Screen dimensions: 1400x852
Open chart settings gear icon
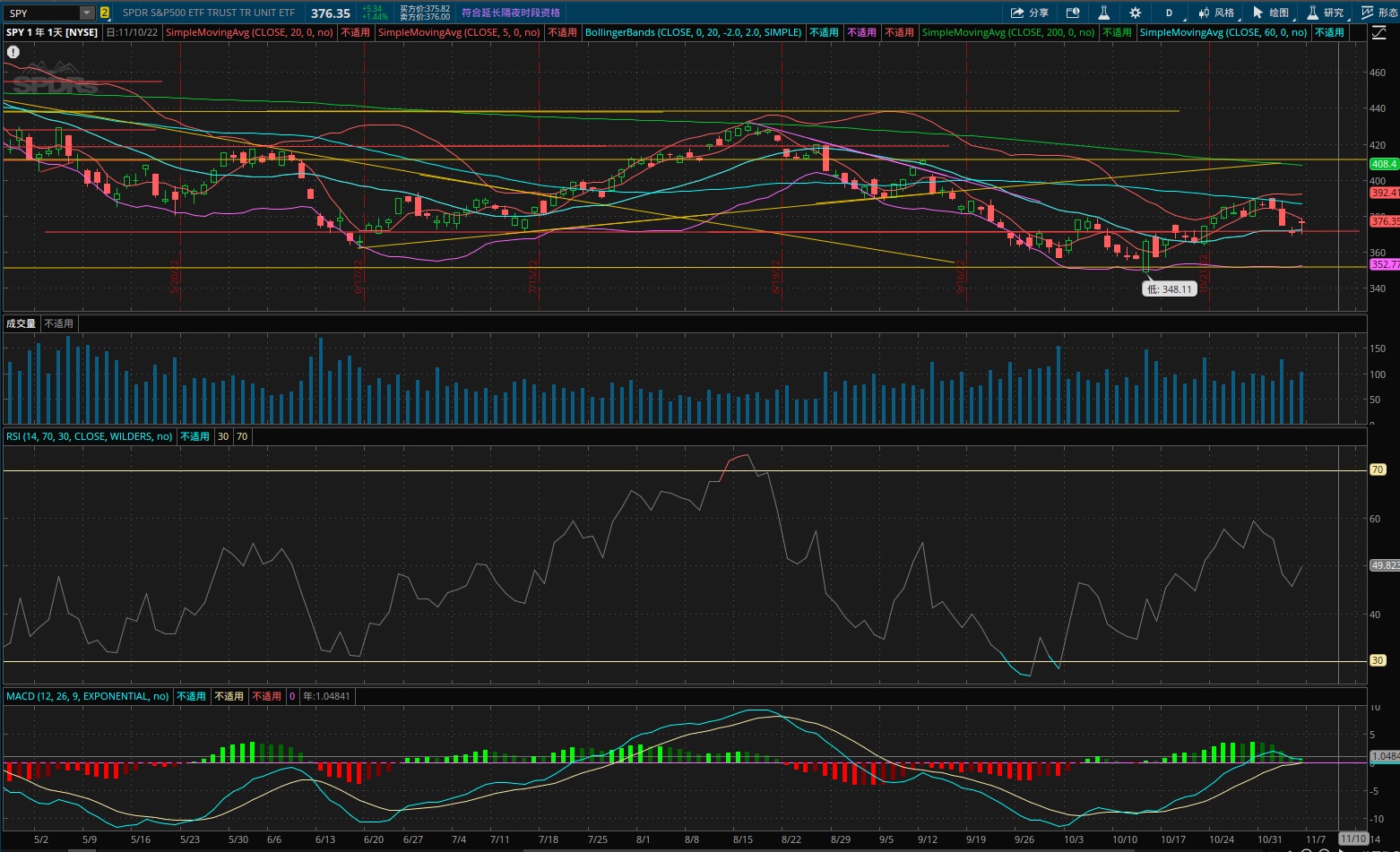point(1136,13)
